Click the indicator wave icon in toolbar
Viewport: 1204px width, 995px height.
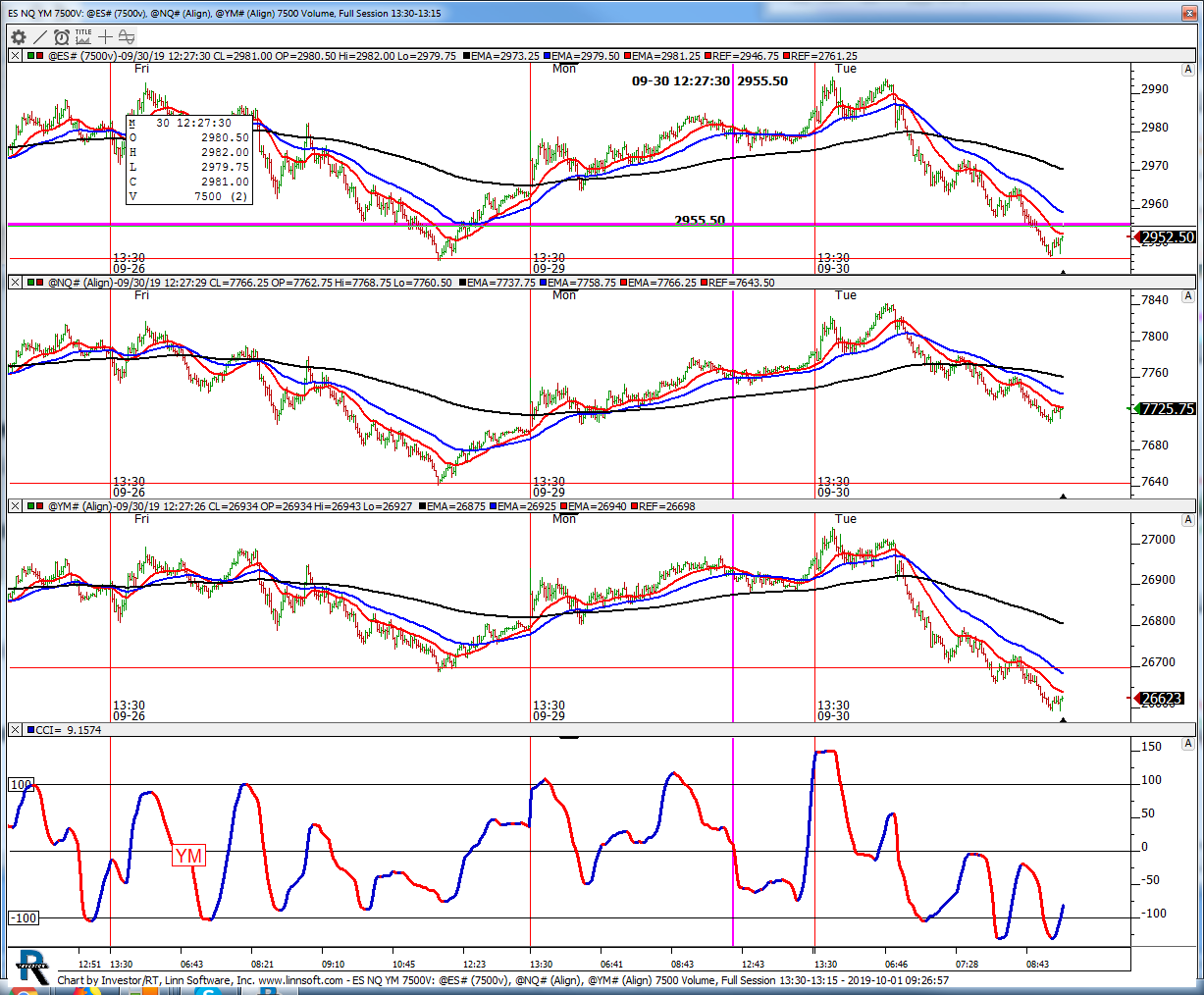click(126, 37)
